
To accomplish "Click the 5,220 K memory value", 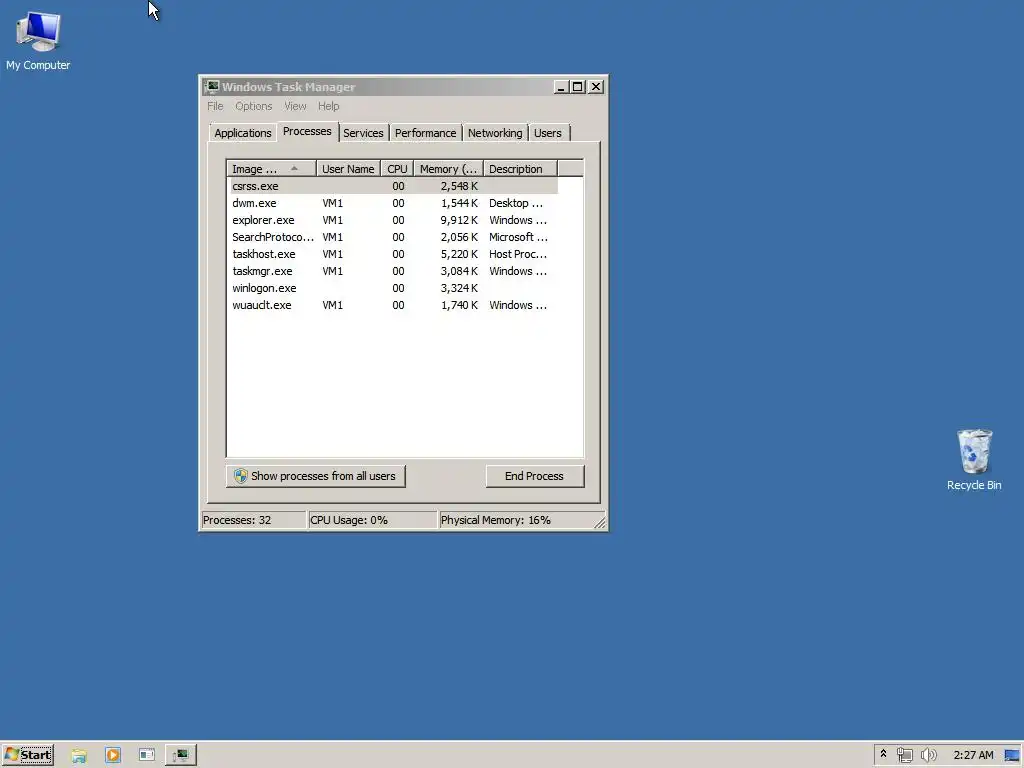I will [459, 254].
